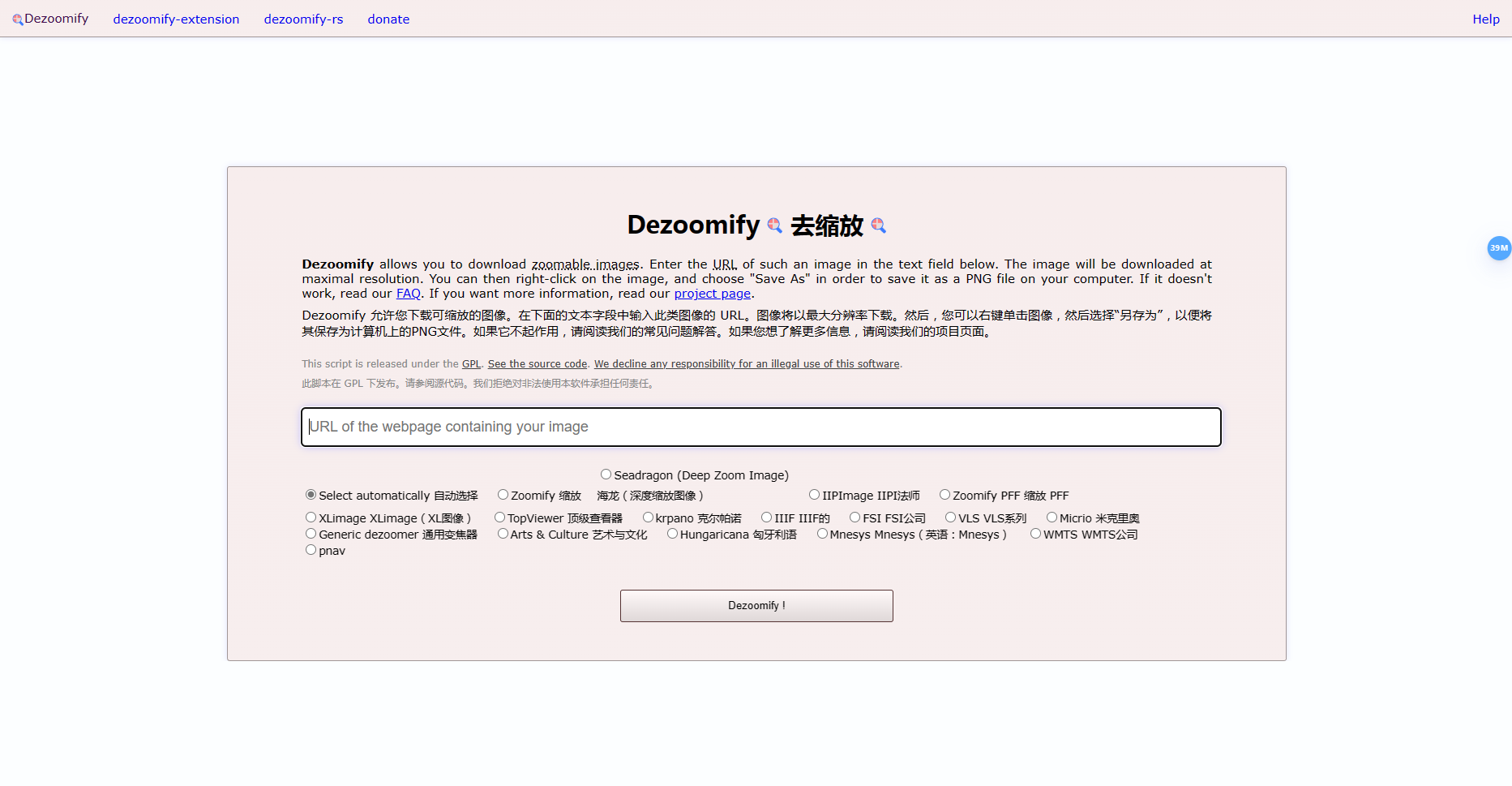The height and width of the screenshot is (786, 1512).
Task: Select the XLimage radio button
Action: [311, 518]
